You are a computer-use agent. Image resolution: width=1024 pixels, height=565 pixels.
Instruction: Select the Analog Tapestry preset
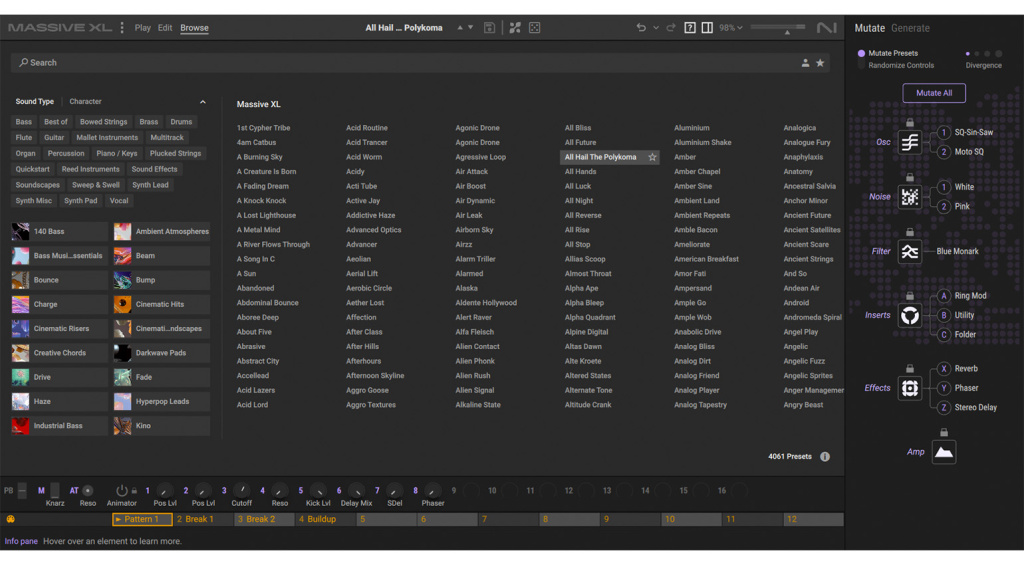(700, 405)
